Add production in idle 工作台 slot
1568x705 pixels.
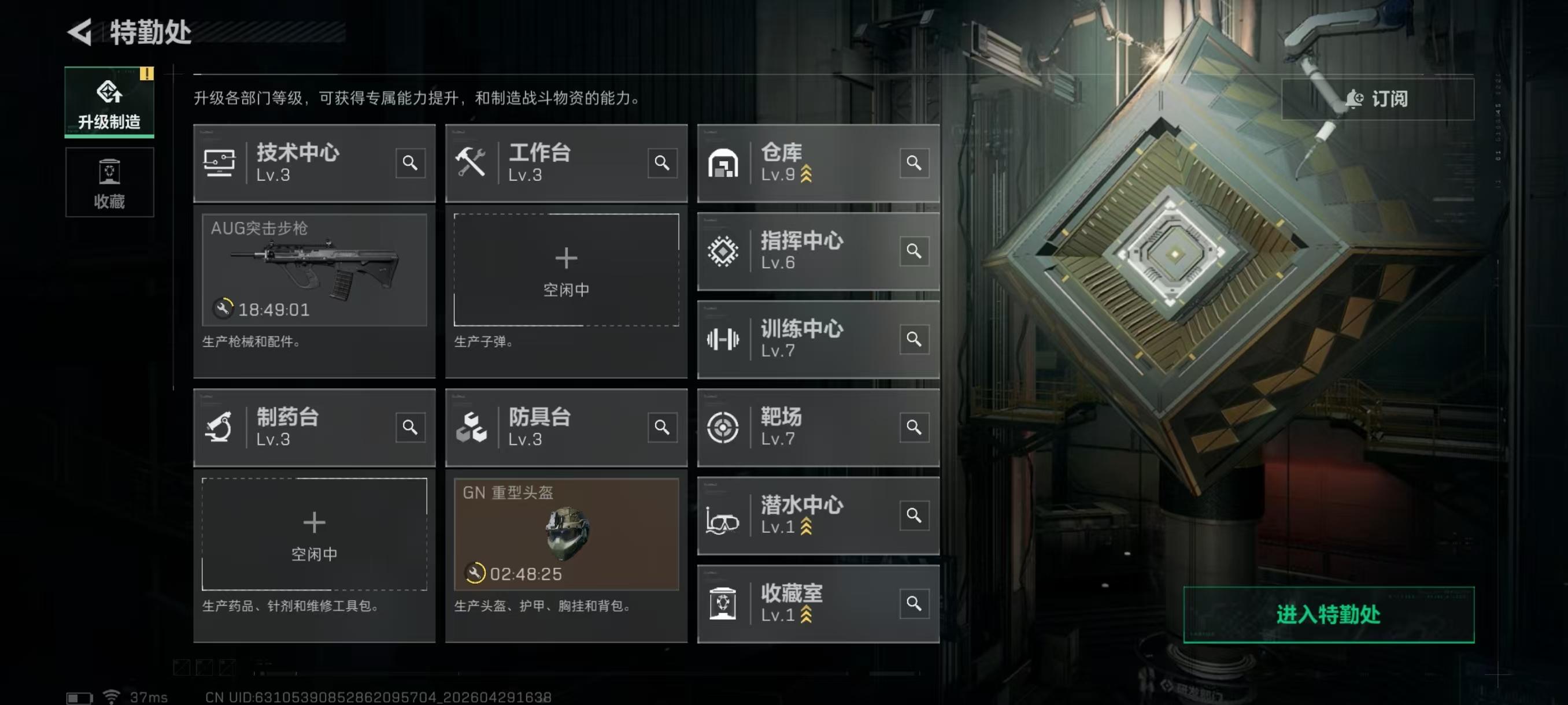566,270
